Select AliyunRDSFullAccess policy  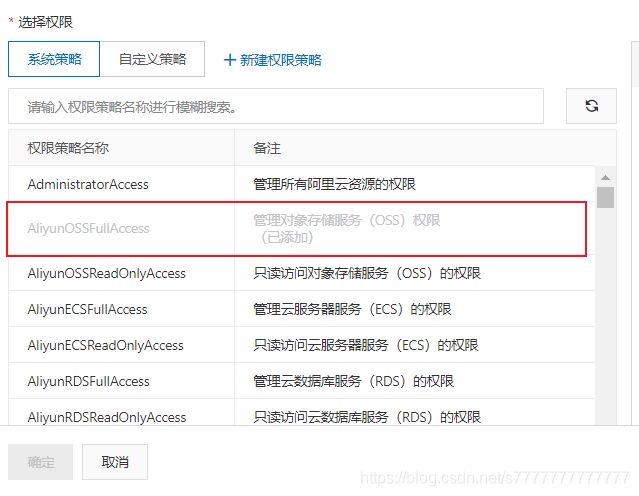coord(88,381)
